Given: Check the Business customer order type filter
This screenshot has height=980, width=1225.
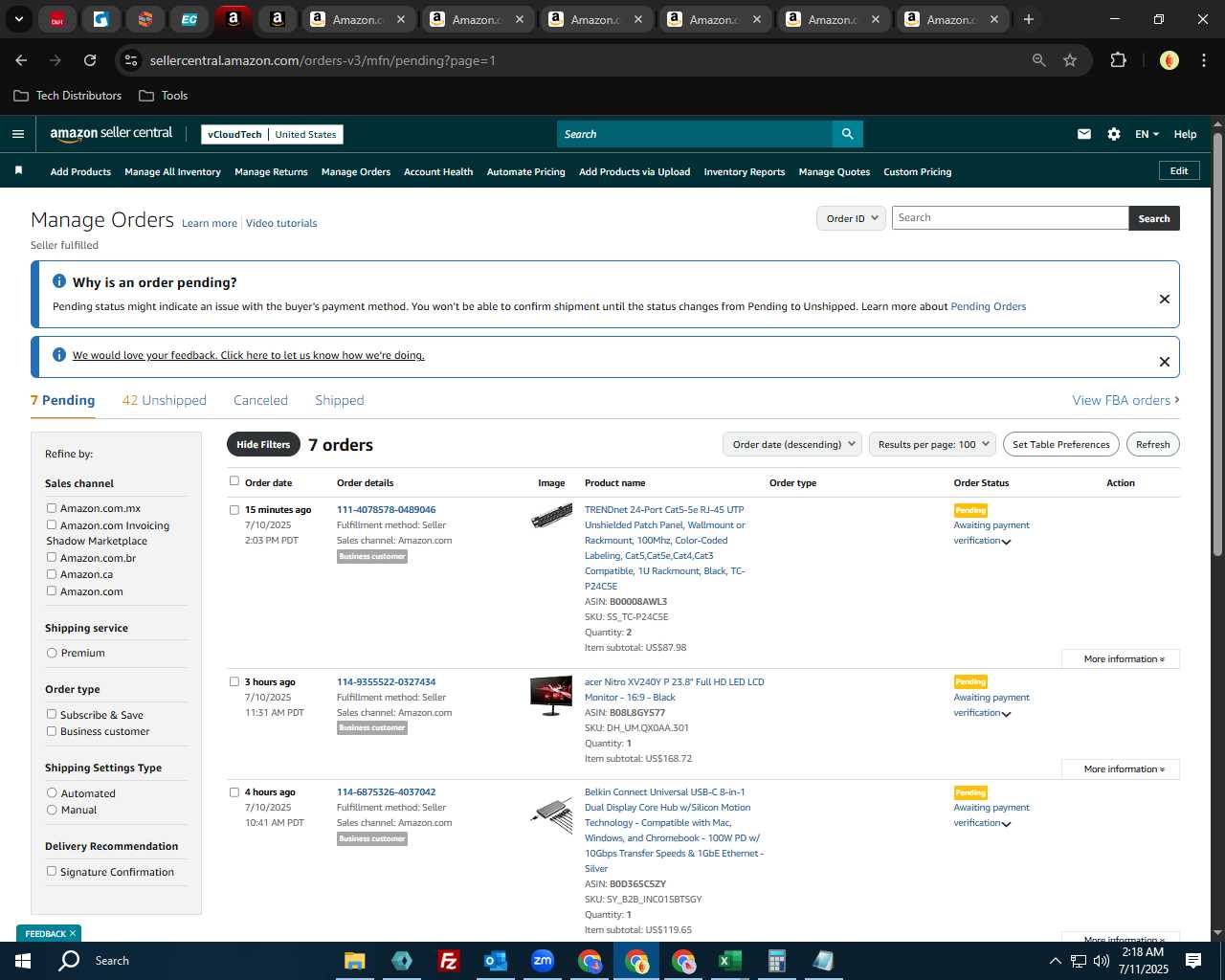Looking at the screenshot, I should coord(52,731).
